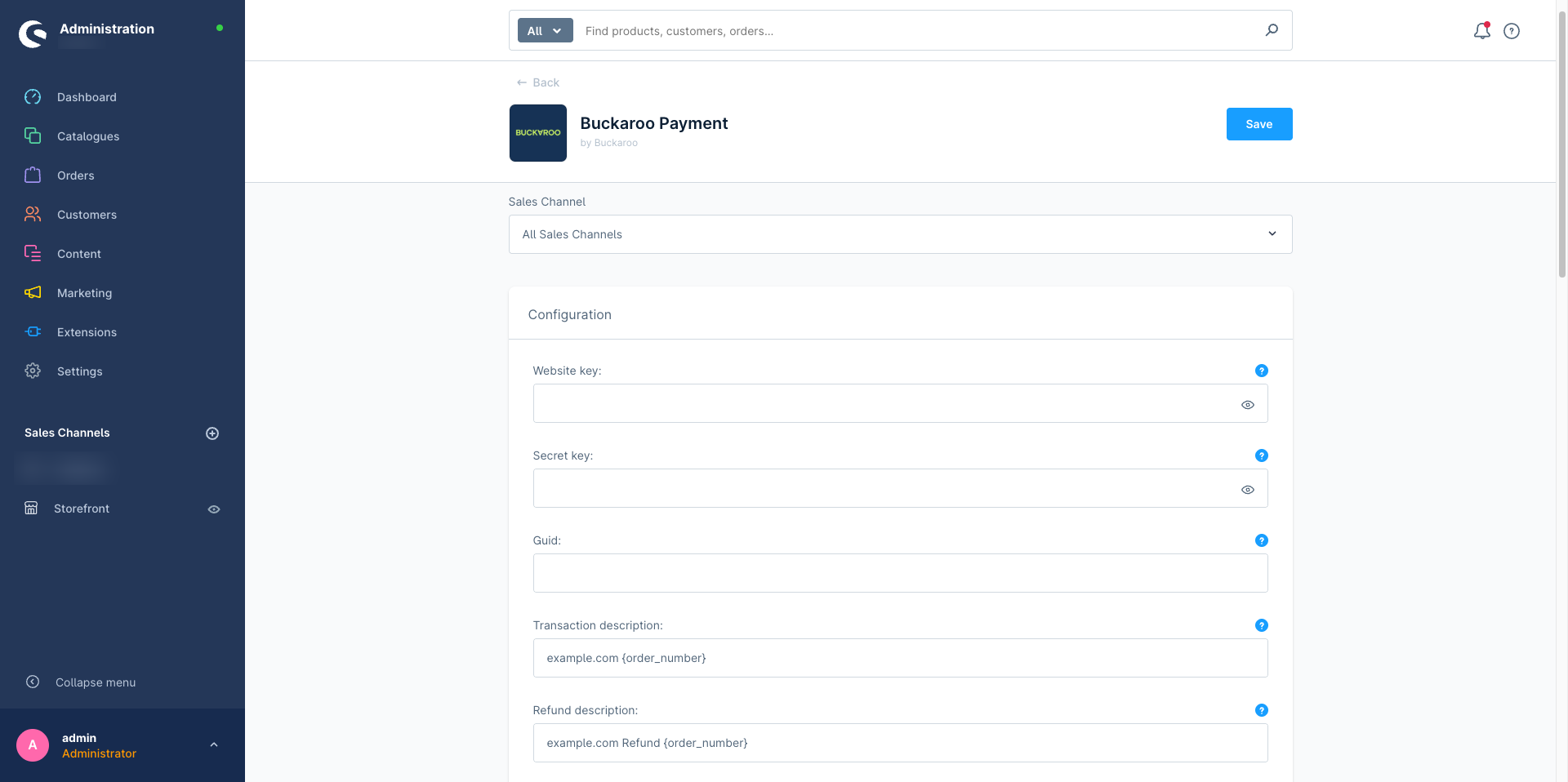Focus the Refund description input
Image resolution: width=1568 pixels, height=782 pixels.
900,743
